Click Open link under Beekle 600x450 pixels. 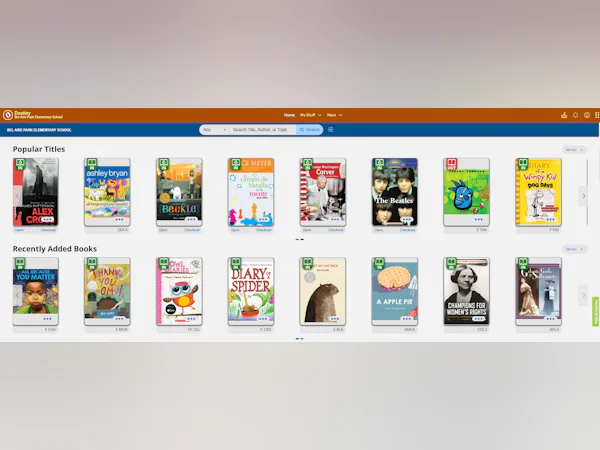click(x=163, y=230)
